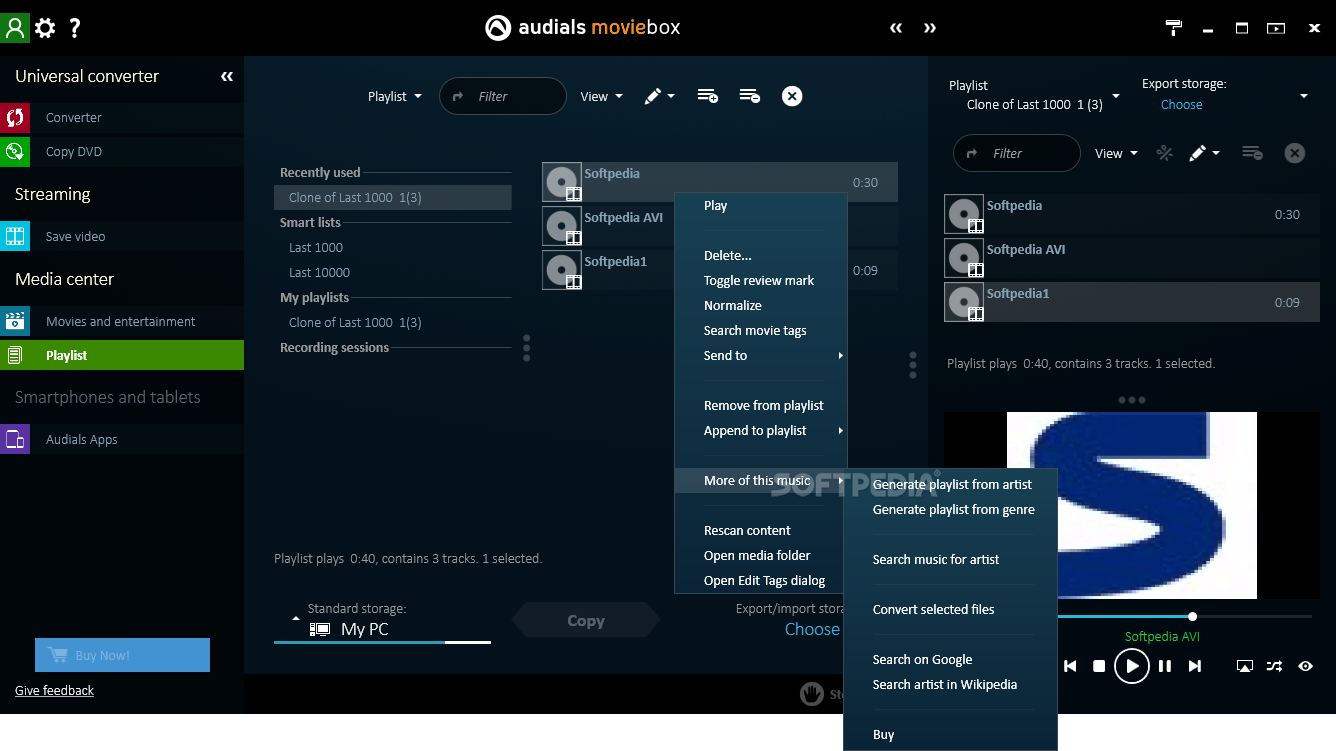The height and width of the screenshot is (751, 1336).
Task: Go back with the top « arrows
Action: tap(896, 28)
